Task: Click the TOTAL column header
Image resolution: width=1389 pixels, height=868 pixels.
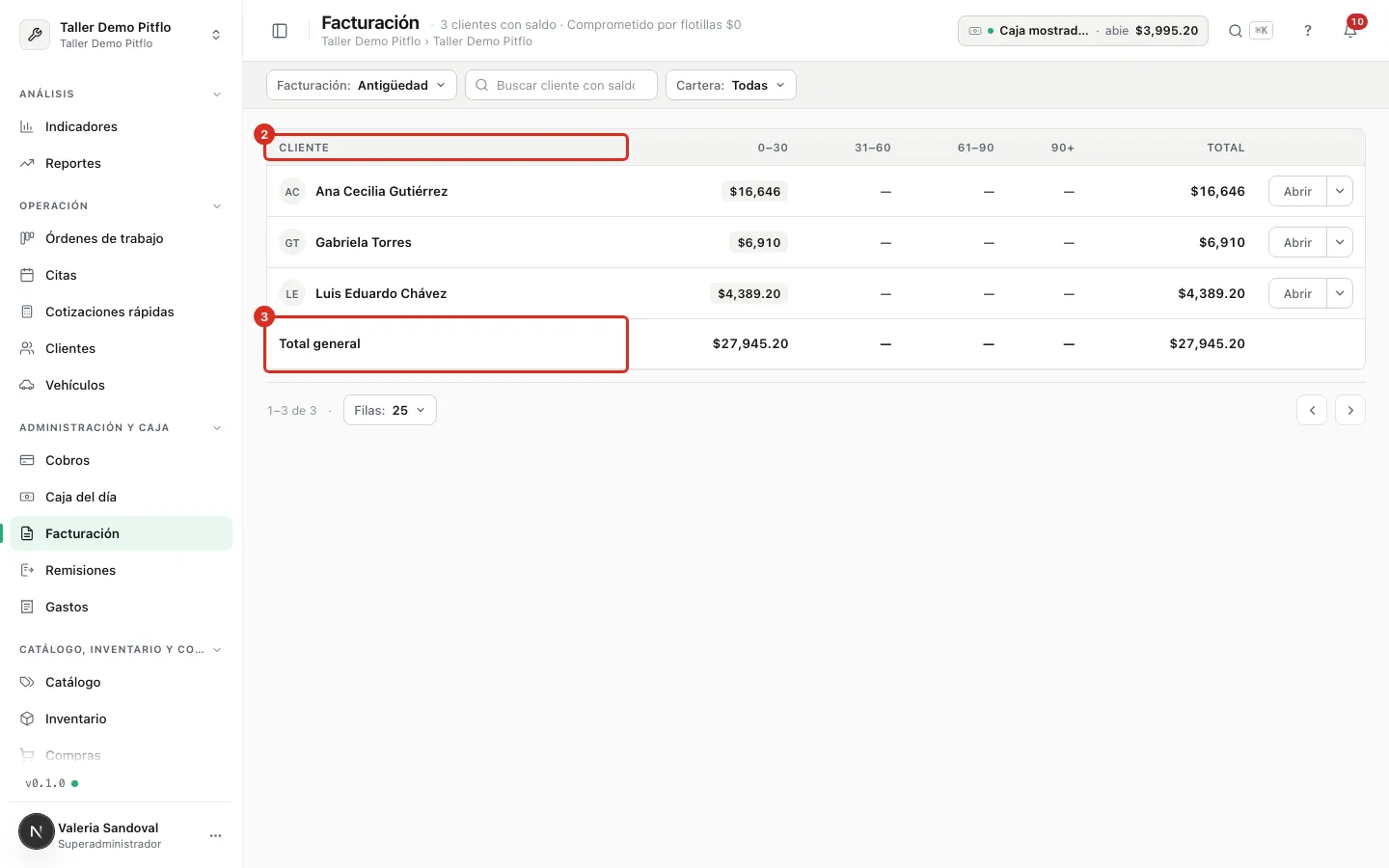Action: point(1226,148)
